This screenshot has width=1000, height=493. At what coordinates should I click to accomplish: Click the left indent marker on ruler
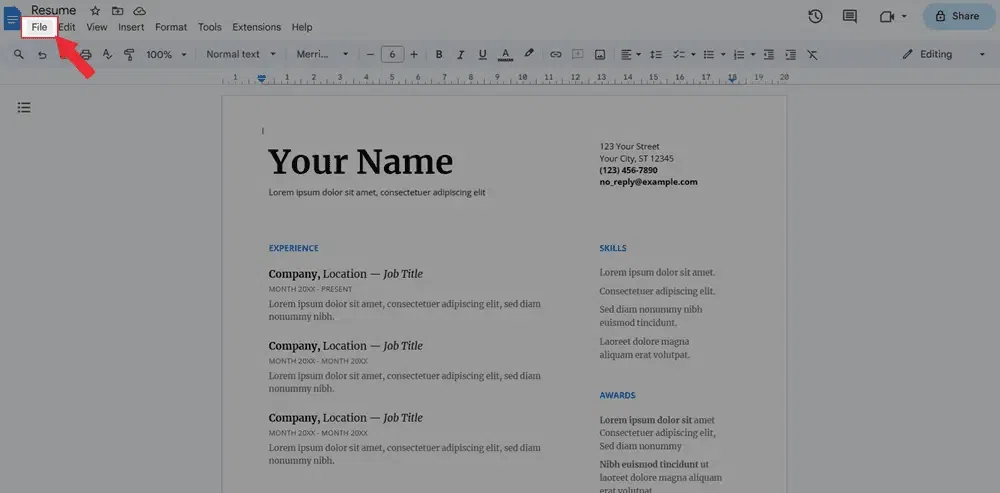pyautogui.click(x=261, y=78)
